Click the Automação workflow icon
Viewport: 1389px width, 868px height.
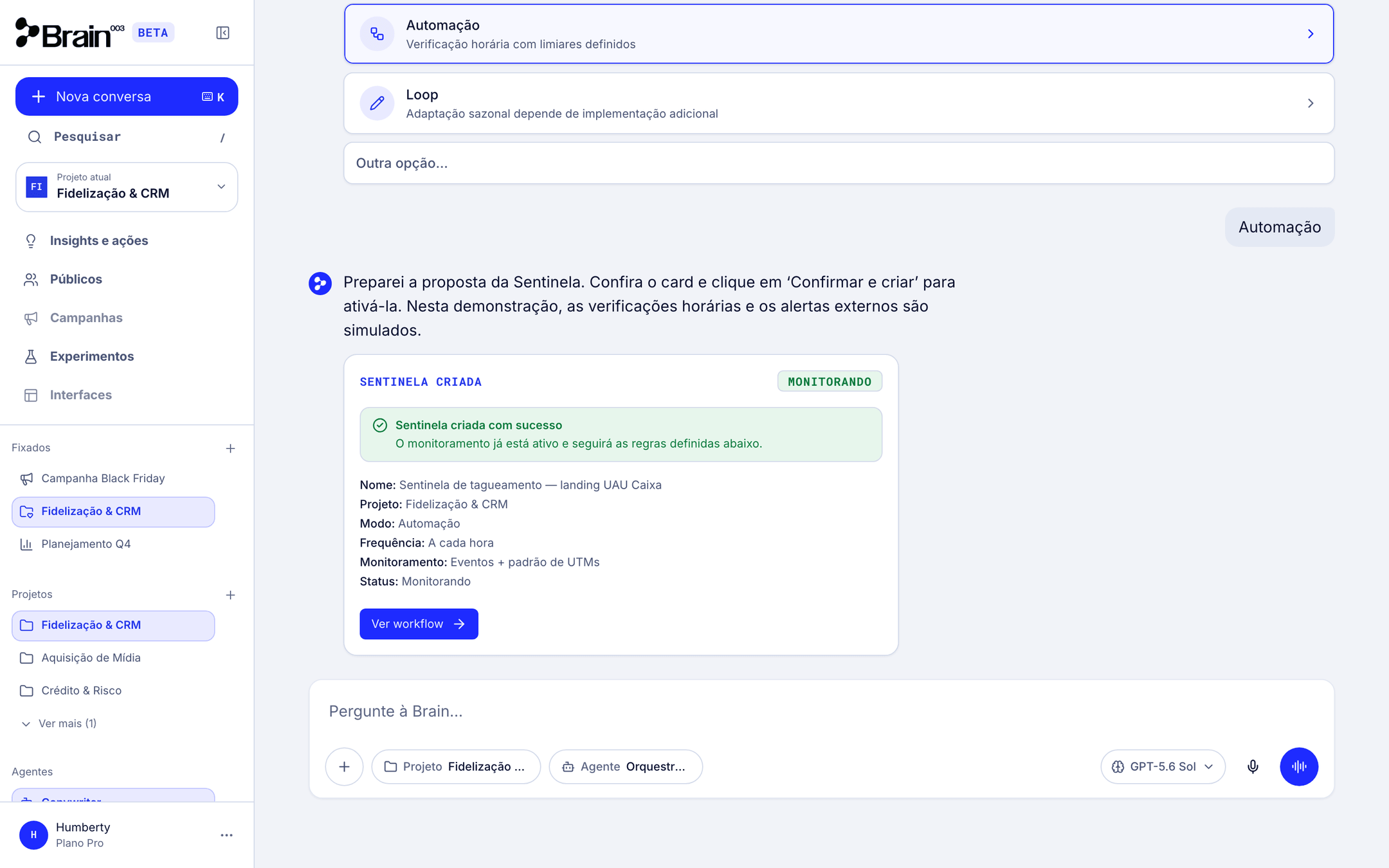coord(377,34)
